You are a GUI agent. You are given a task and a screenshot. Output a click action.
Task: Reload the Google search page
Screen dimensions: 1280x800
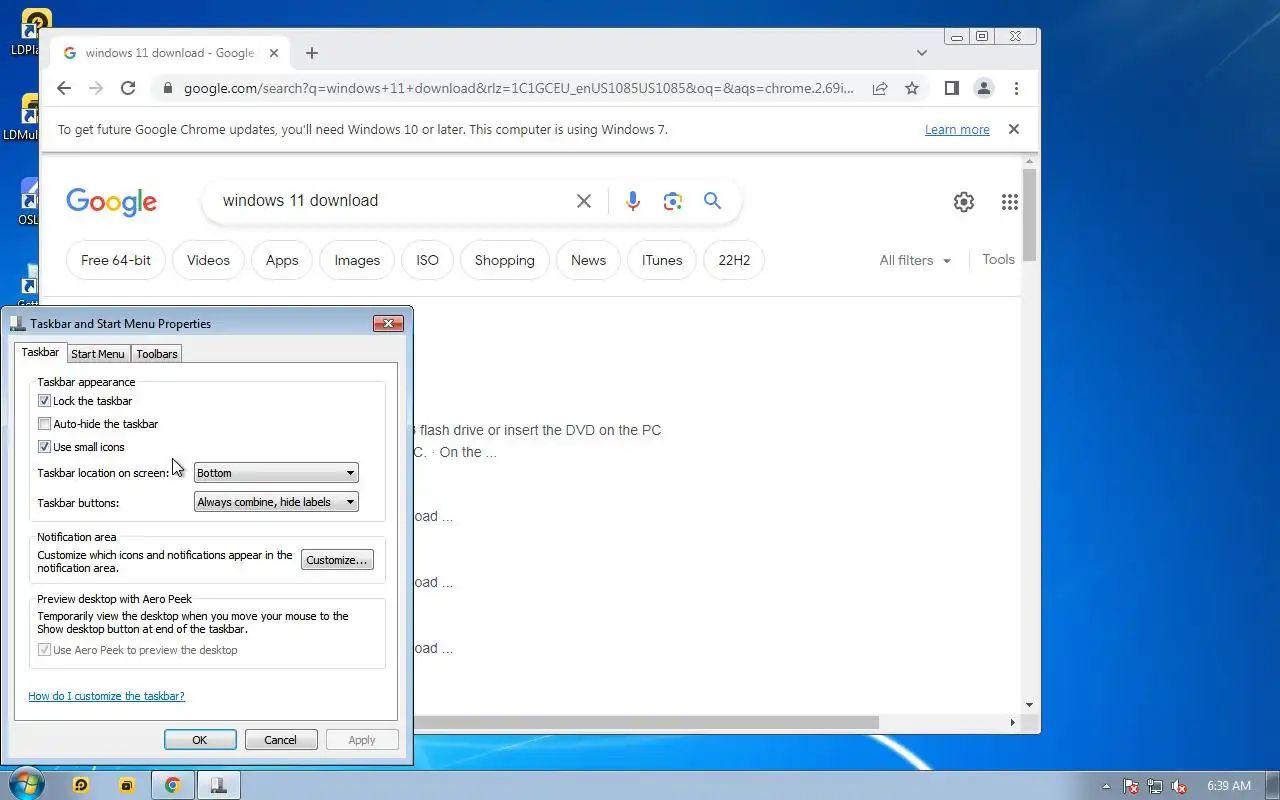point(128,88)
